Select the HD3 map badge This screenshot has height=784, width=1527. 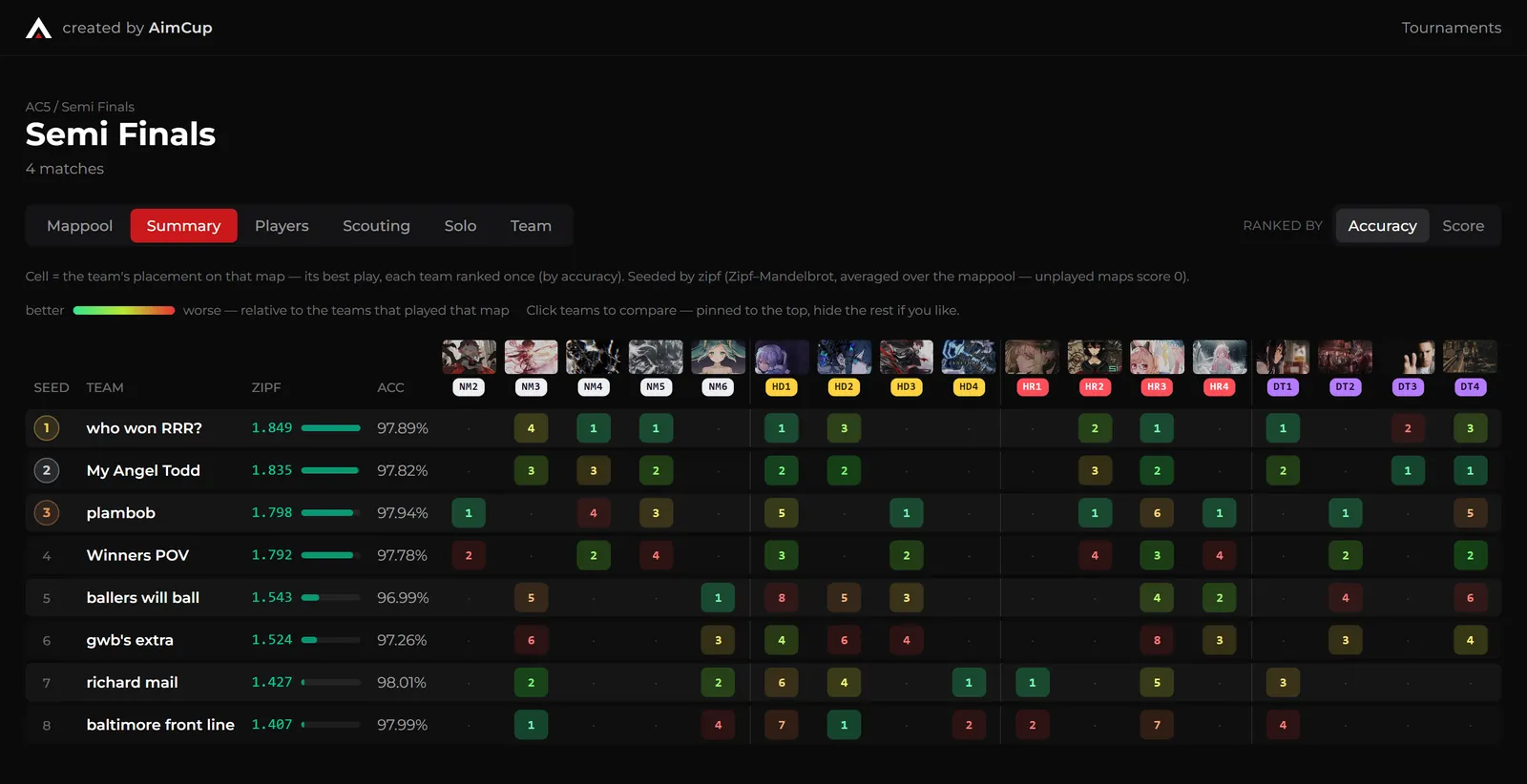point(906,387)
